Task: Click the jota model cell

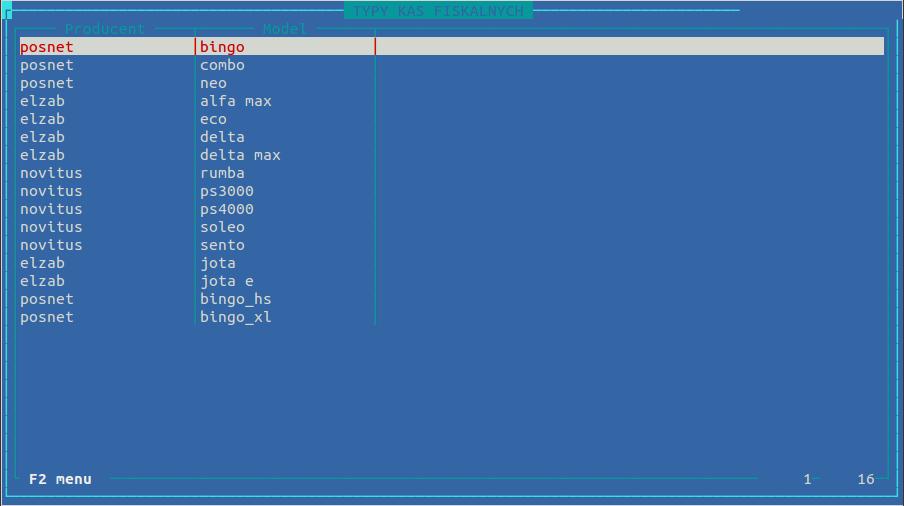Action: (x=217, y=263)
